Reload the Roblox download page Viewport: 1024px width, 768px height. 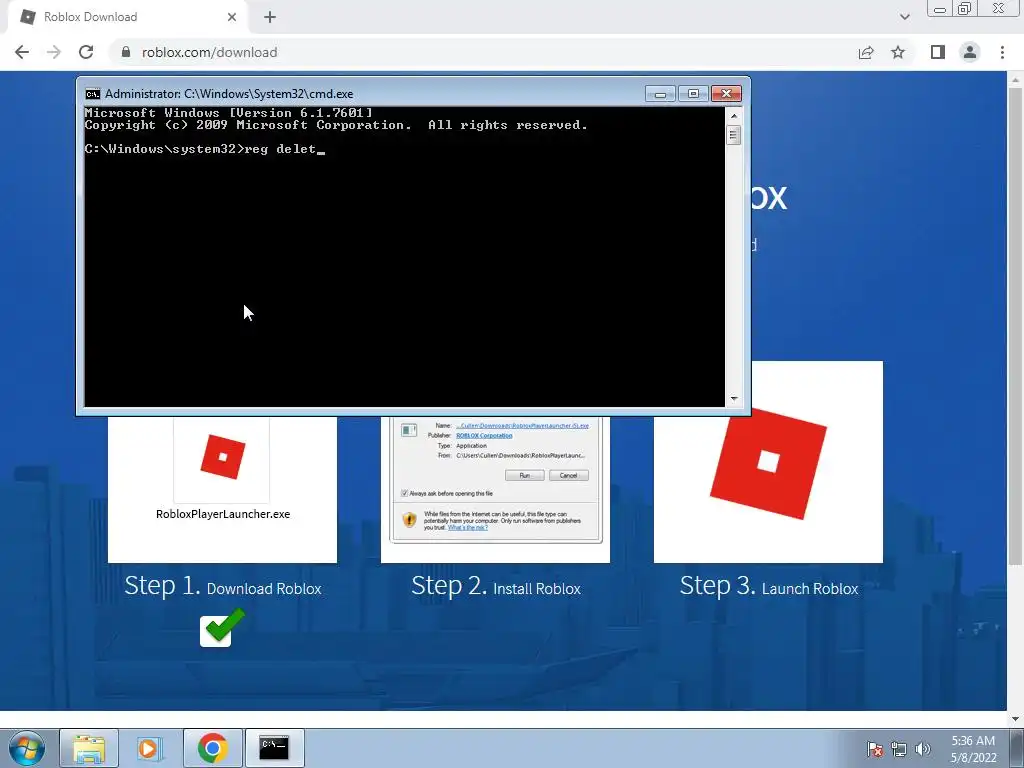(x=86, y=52)
